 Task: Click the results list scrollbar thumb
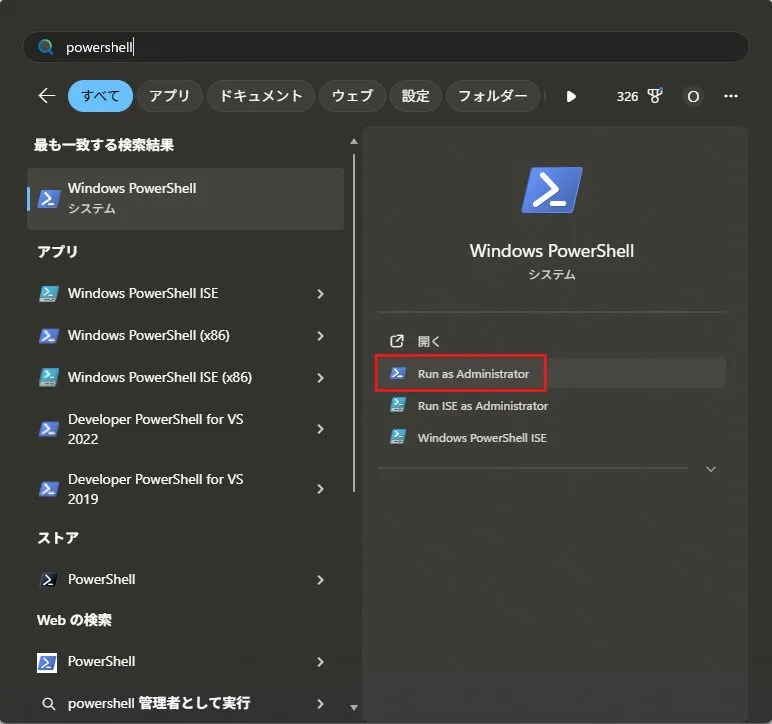point(354,323)
